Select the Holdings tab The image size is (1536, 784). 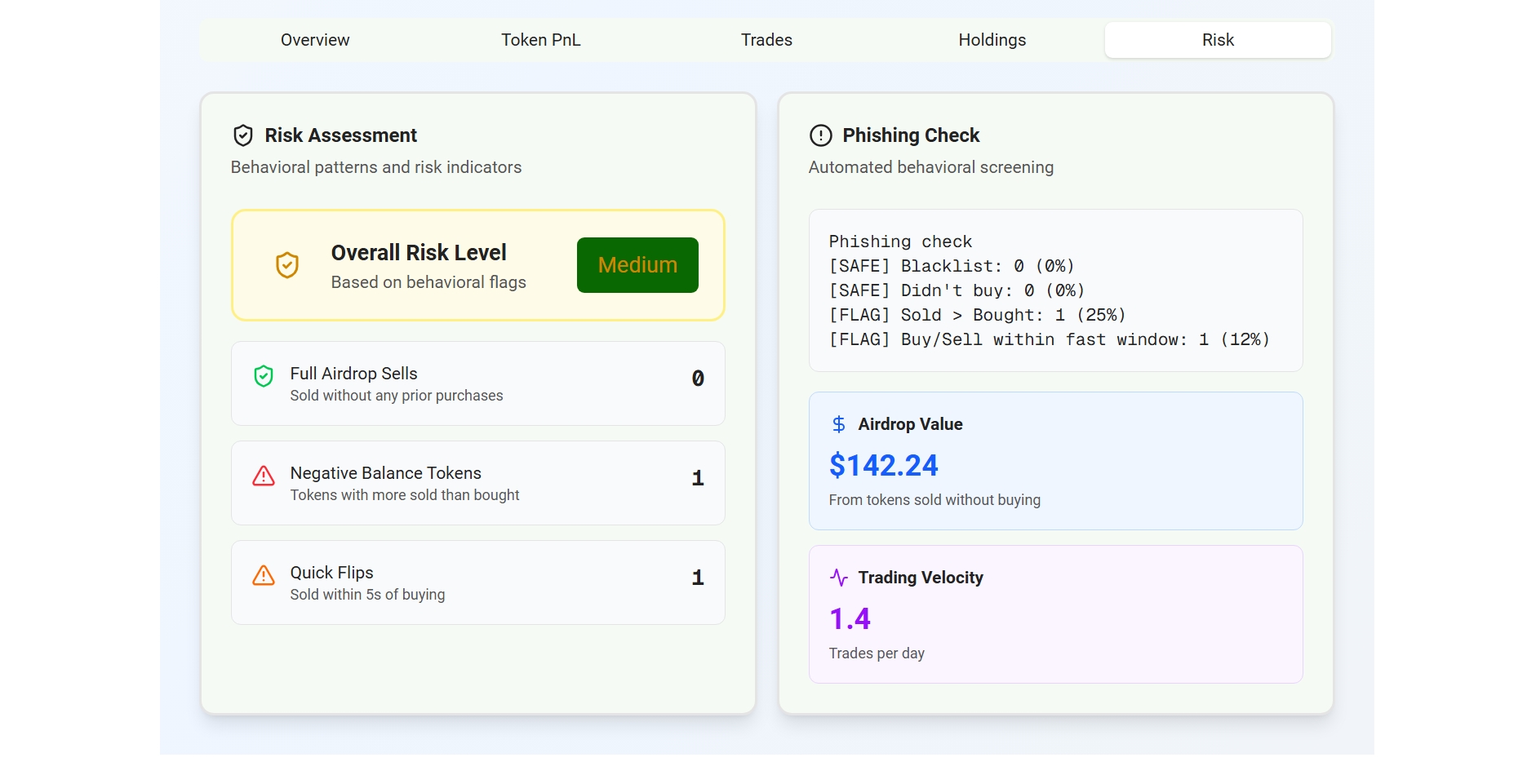click(x=992, y=40)
